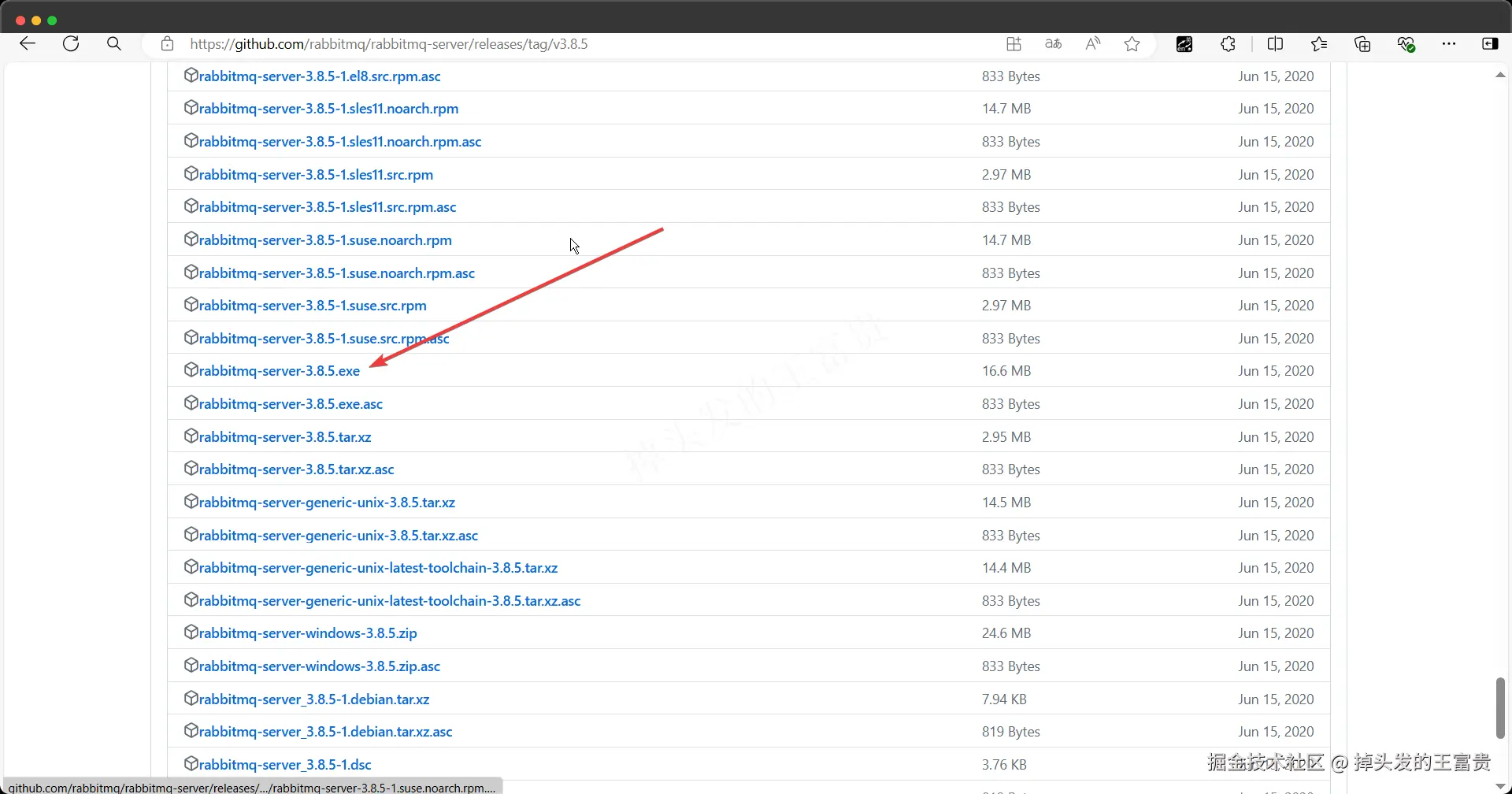Select the "24.6 MB" size text
The image size is (1512, 794).
click(x=1006, y=633)
